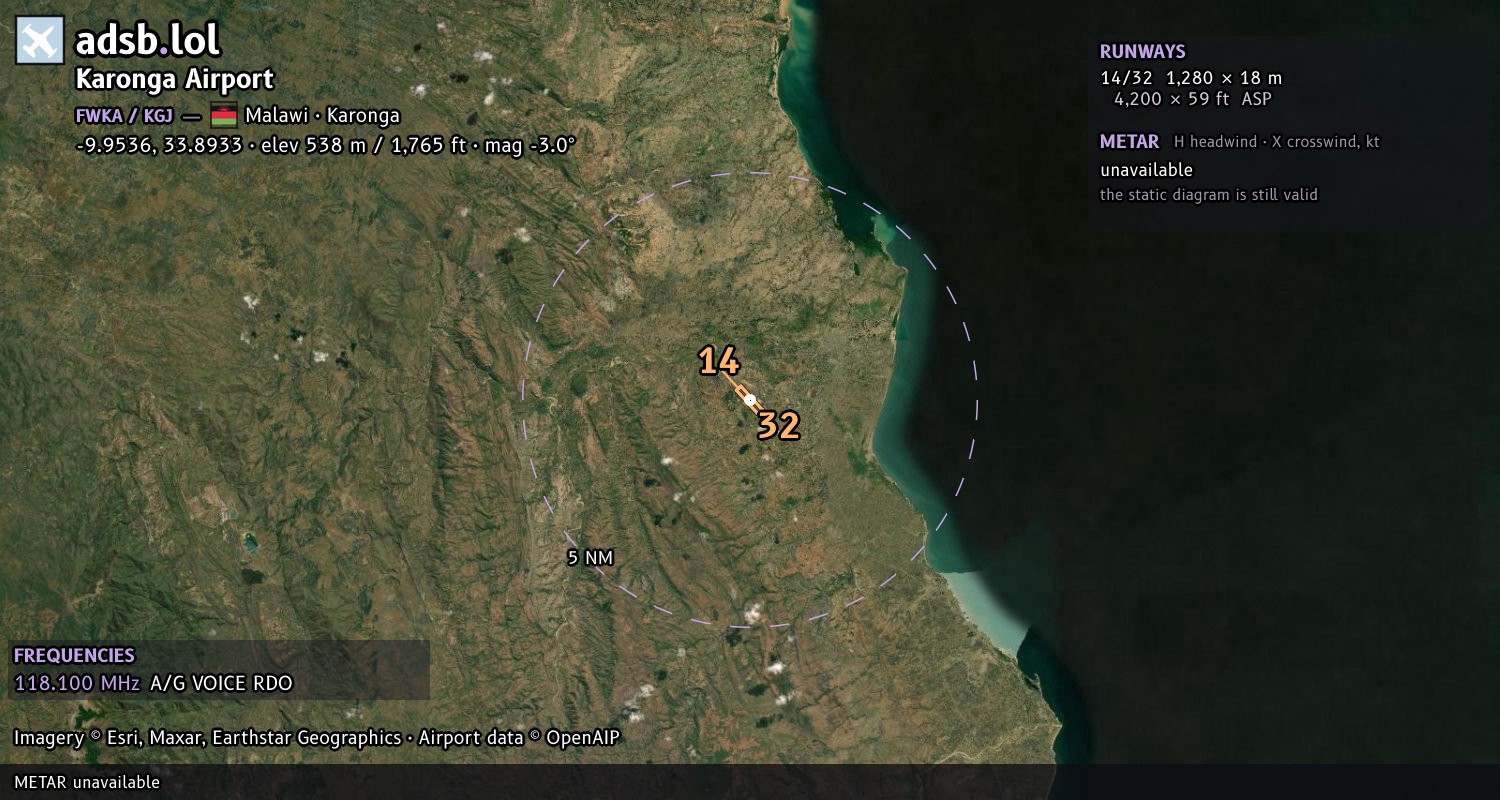The width and height of the screenshot is (1500, 800).
Task: Click the 5 NM range ring label
Action: [590, 558]
